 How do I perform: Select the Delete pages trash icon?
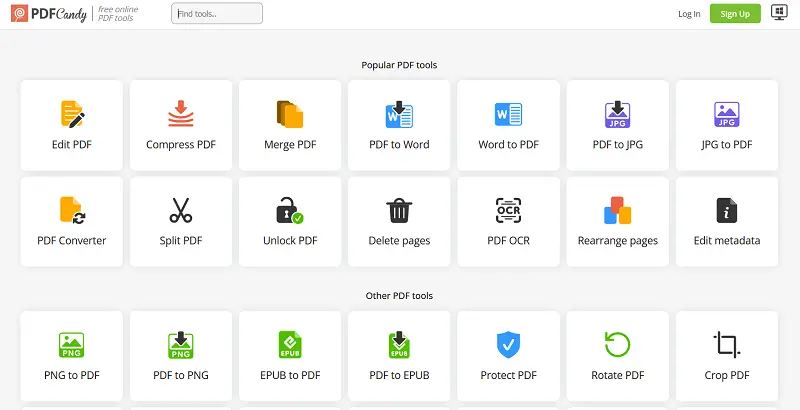pyautogui.click(x=399, y=211)
